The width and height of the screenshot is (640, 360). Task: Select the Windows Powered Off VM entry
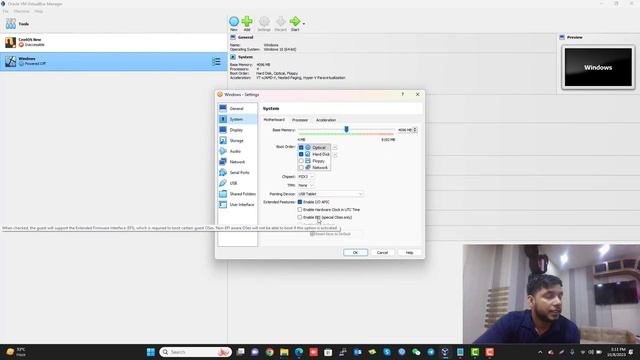[113, 62]
